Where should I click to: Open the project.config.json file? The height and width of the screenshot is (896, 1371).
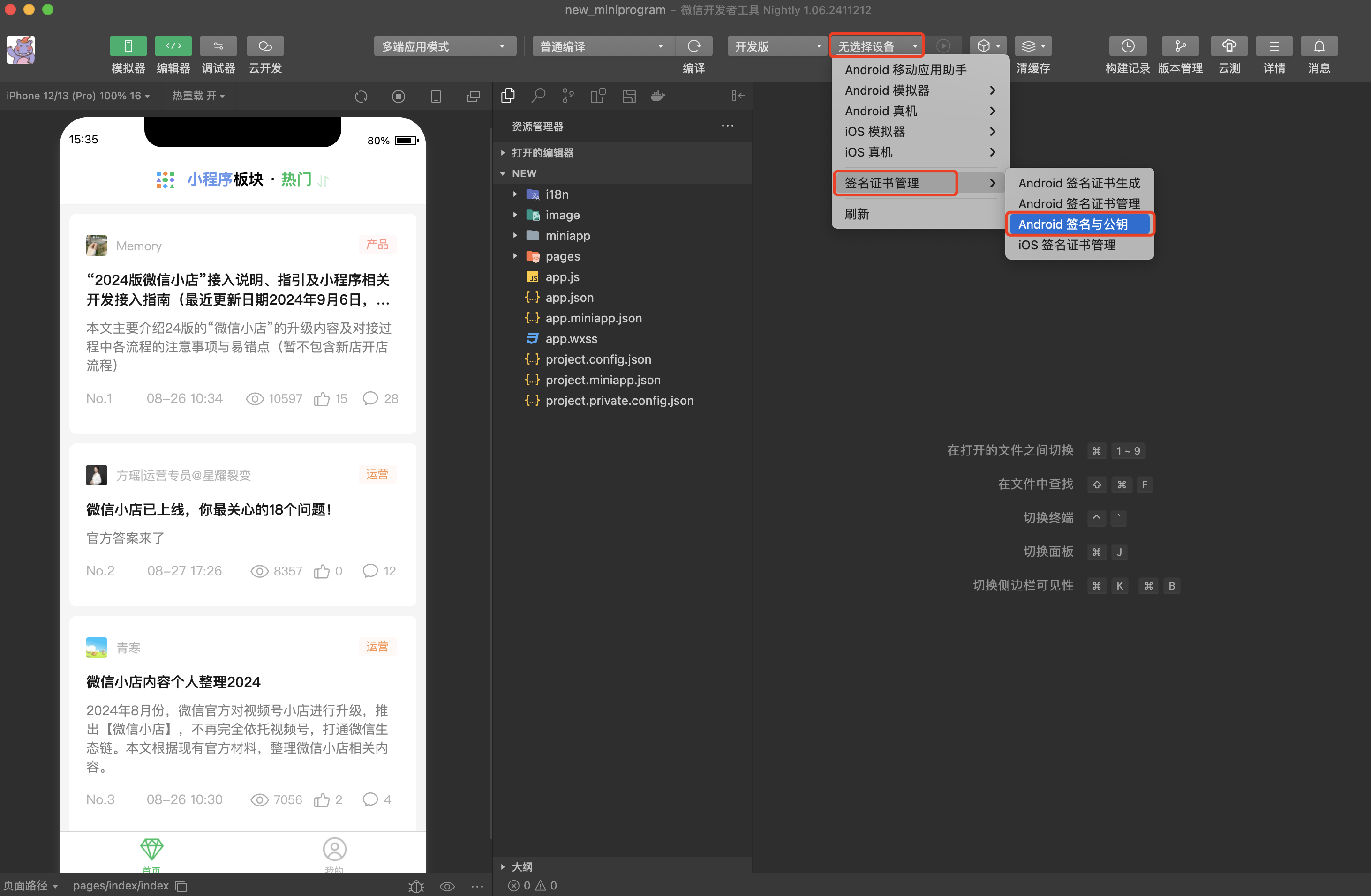[622, 359]
